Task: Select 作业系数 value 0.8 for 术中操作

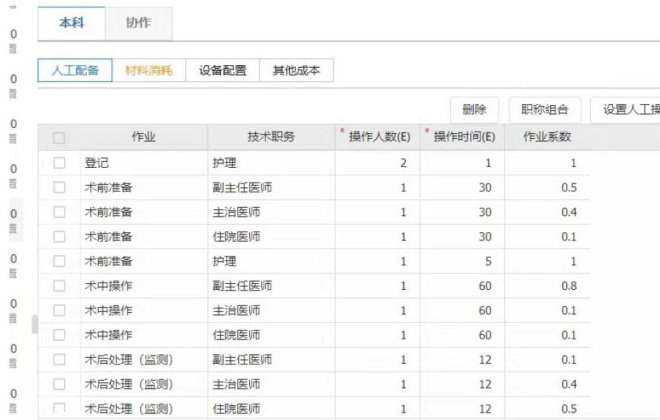Action: 549,285
